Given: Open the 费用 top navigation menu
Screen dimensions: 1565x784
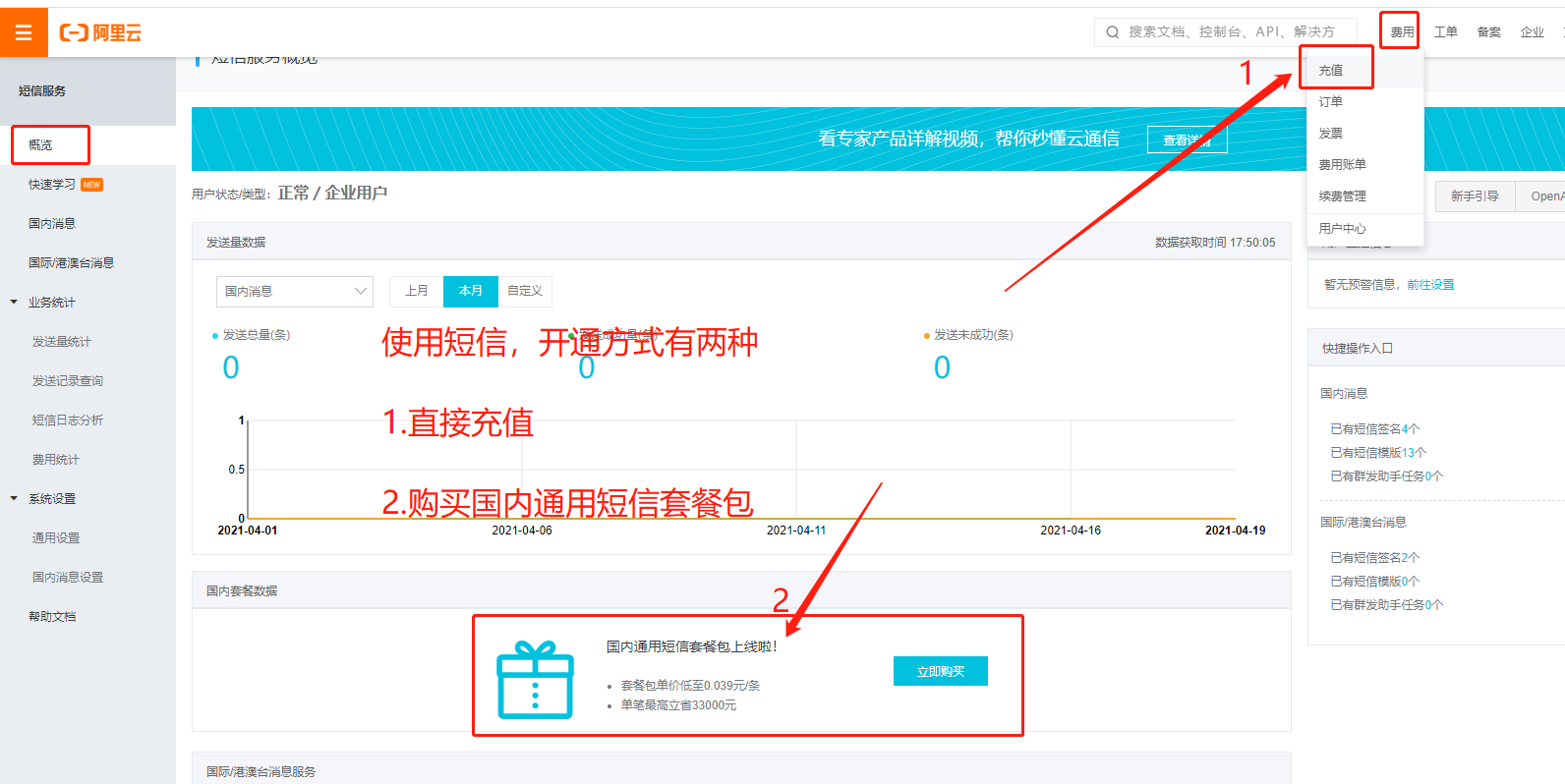Looking at the screenshot, I should click(1402, 32).
